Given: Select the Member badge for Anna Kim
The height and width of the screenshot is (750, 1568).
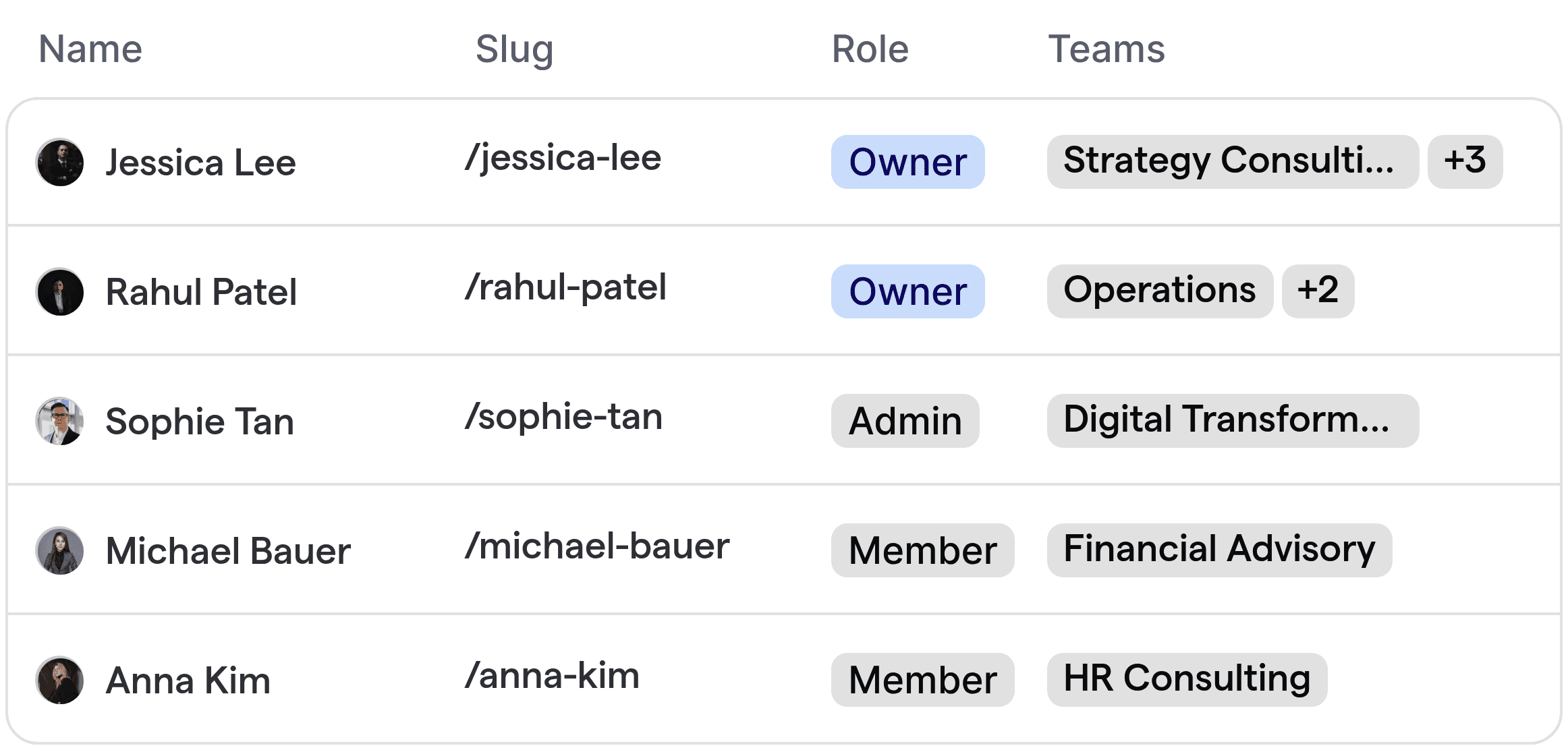Looking at the screenshot, I should click(x=922, y=680).
